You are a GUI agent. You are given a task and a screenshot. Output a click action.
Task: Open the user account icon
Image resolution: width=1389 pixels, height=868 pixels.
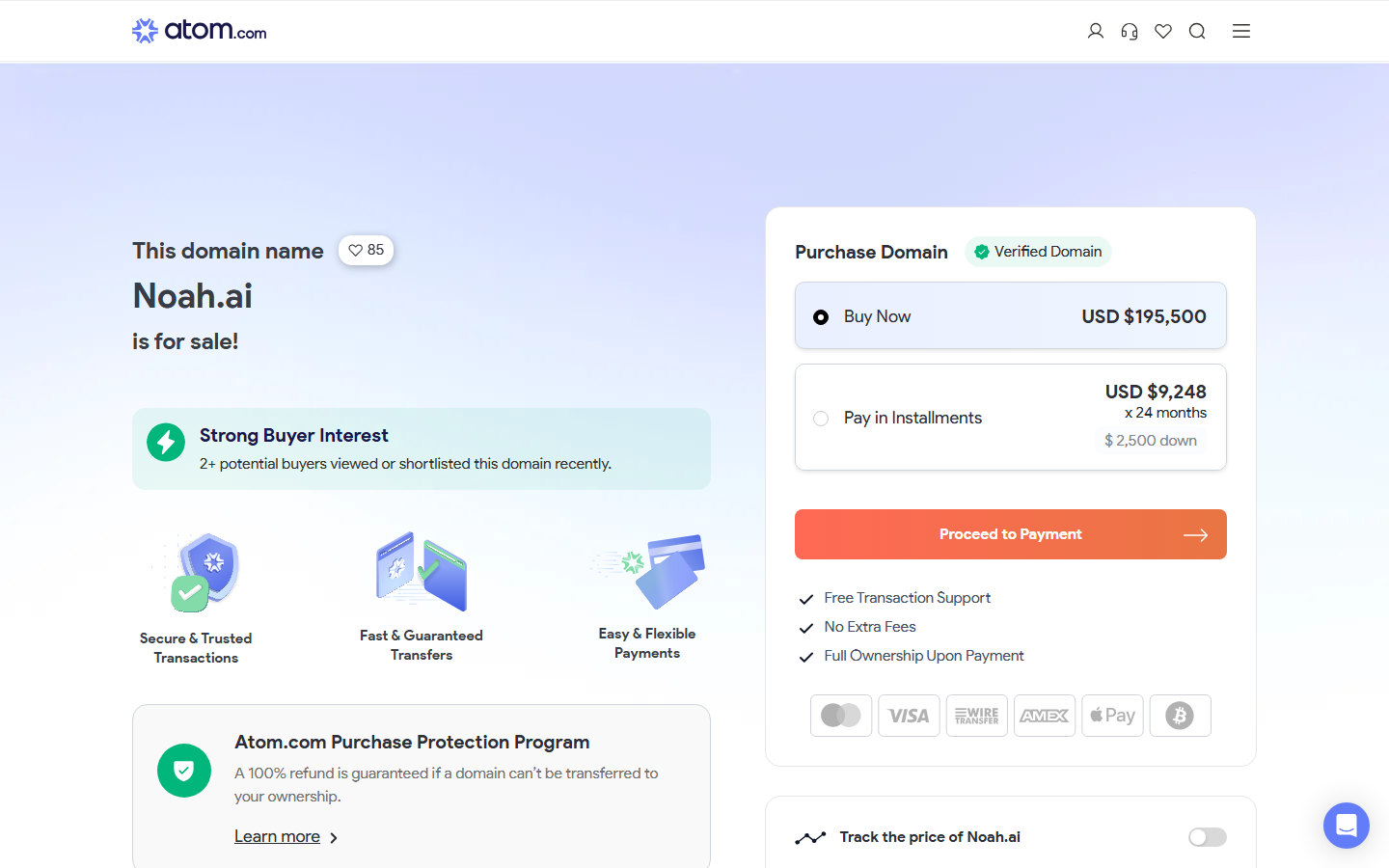click(x=1095, y=31)
